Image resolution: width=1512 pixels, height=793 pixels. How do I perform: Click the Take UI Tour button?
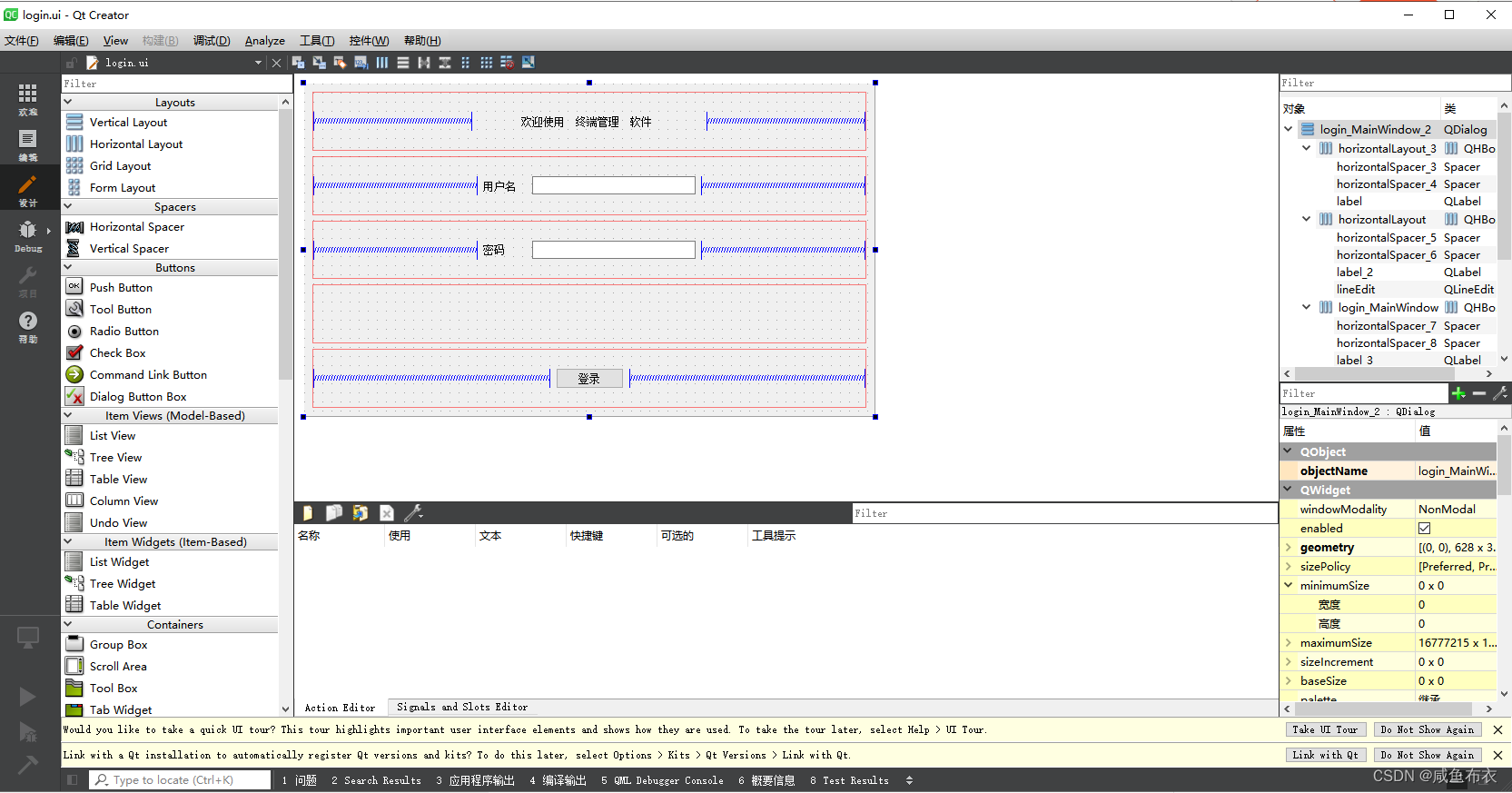coord(1324,729)
